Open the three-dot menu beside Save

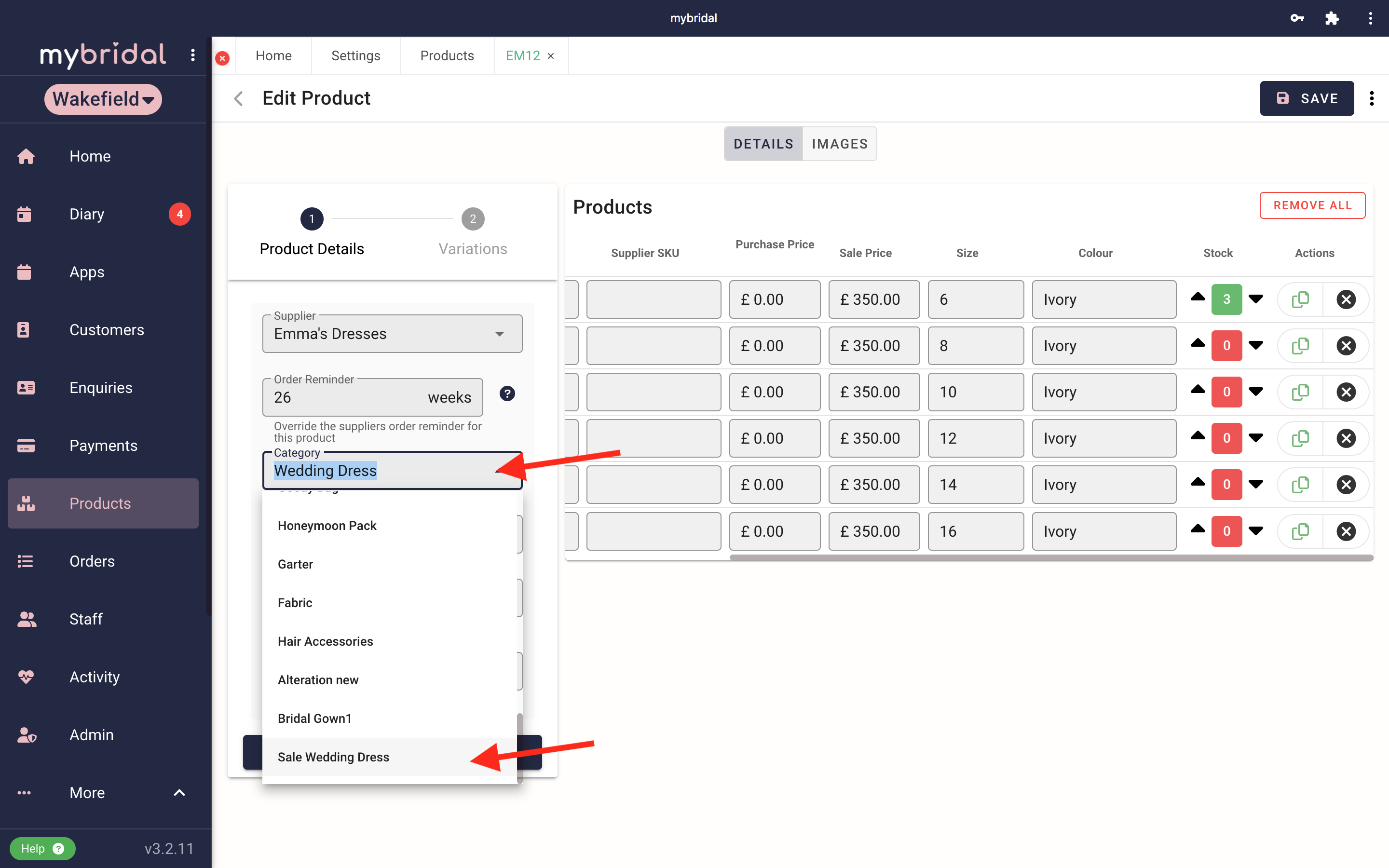pyautogui.click(x=1371, y=98)
